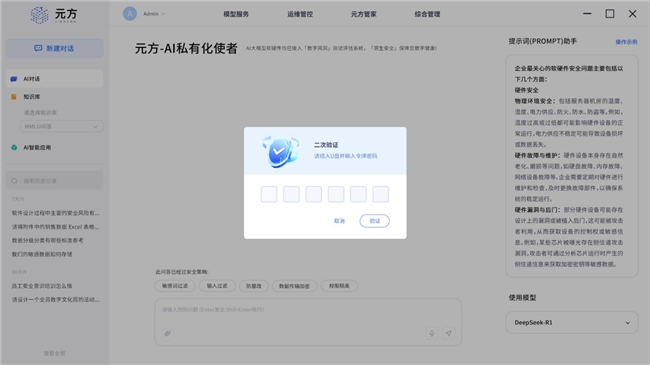This screenshot has width=650, height=365.
Task: Open the MMLU问答 knowledge base dropdown
Action: pos(62,127)
